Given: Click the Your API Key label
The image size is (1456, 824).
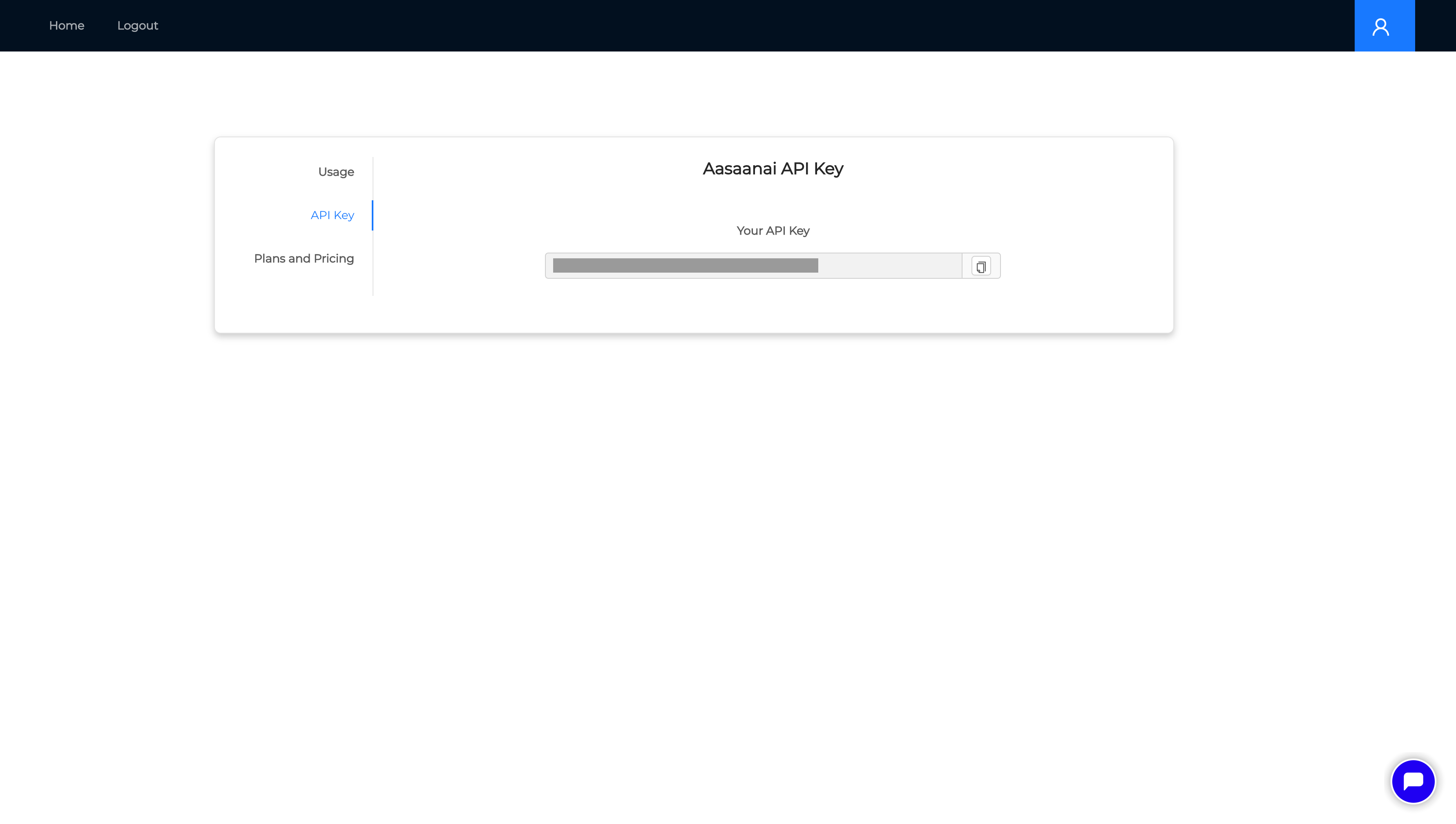Looking at the screenshot, I should (773, 231).
